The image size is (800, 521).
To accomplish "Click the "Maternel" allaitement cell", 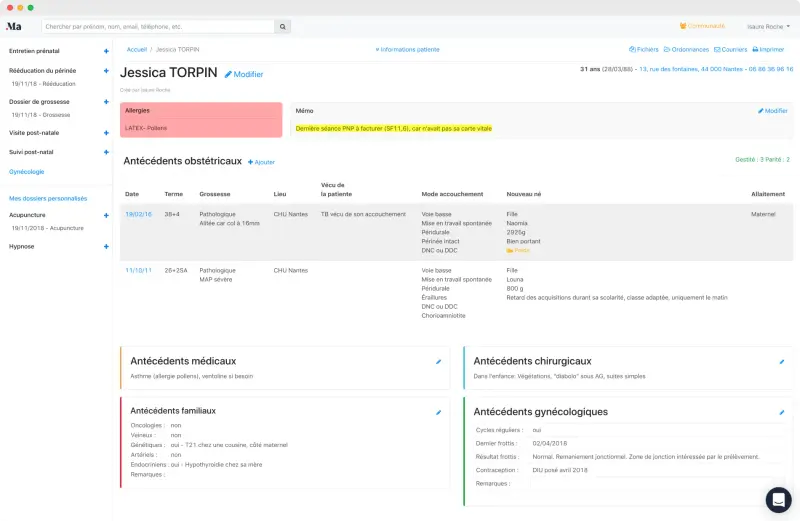I will 763,214.
